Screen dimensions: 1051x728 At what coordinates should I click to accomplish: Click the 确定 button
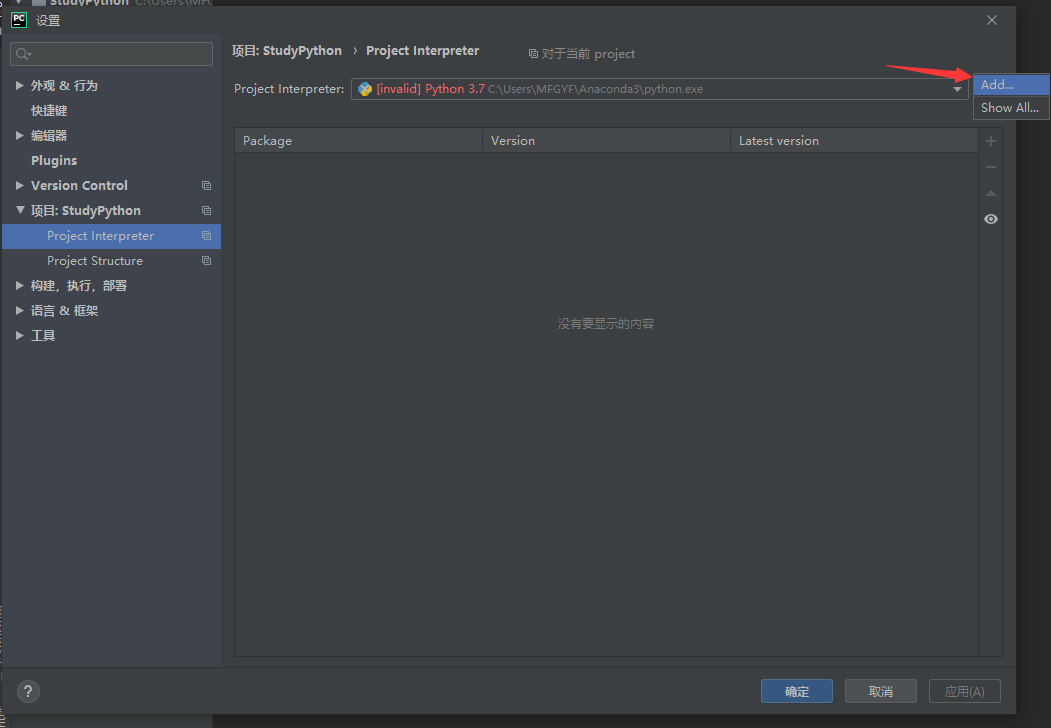pyautogui.click(x=797, y=691)
